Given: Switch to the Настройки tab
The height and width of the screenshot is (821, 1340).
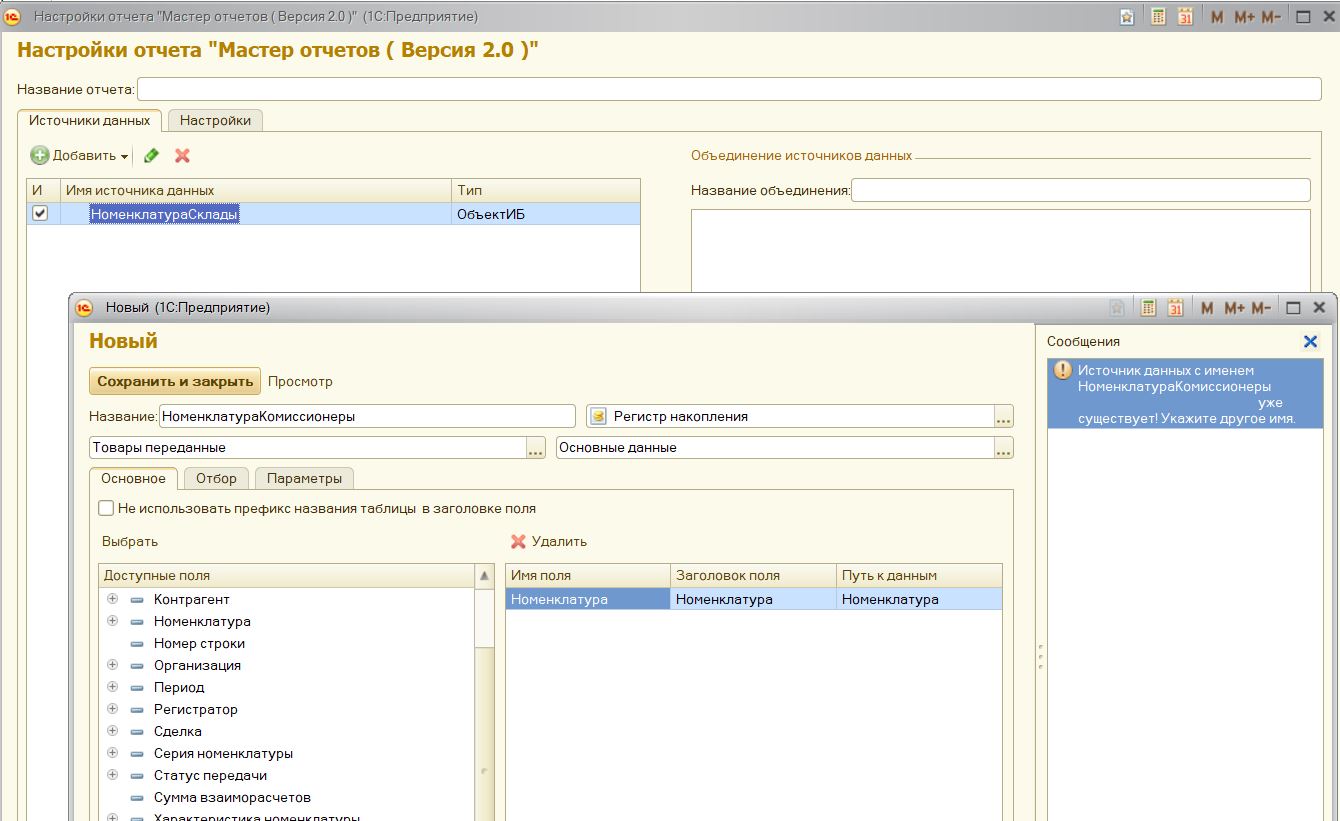Looking at the screenshot, I should tap(215, 120).
